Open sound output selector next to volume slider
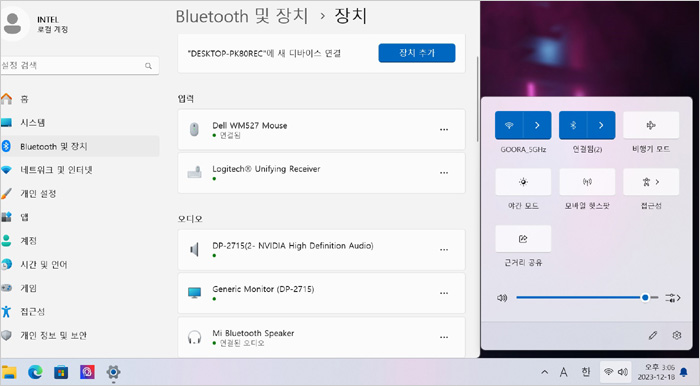Screen dimensions: 700x386 [x=672, y=298]
